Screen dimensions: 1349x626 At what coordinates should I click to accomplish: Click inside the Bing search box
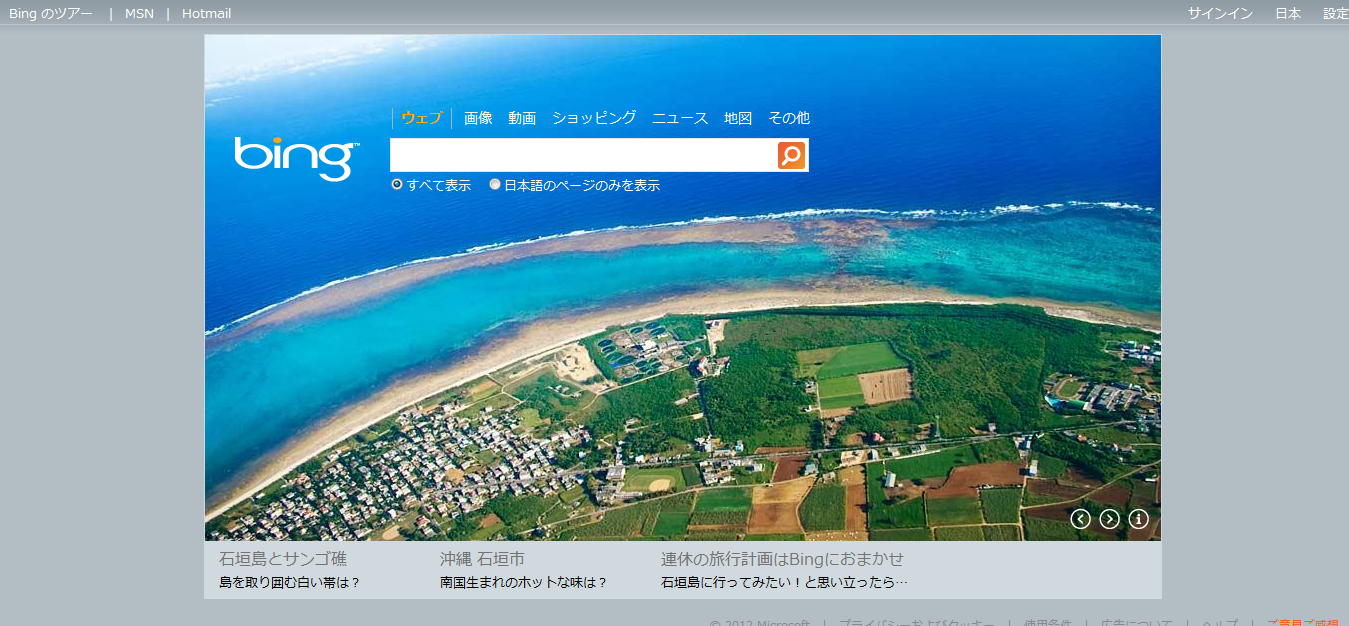(x=582, y=155)
